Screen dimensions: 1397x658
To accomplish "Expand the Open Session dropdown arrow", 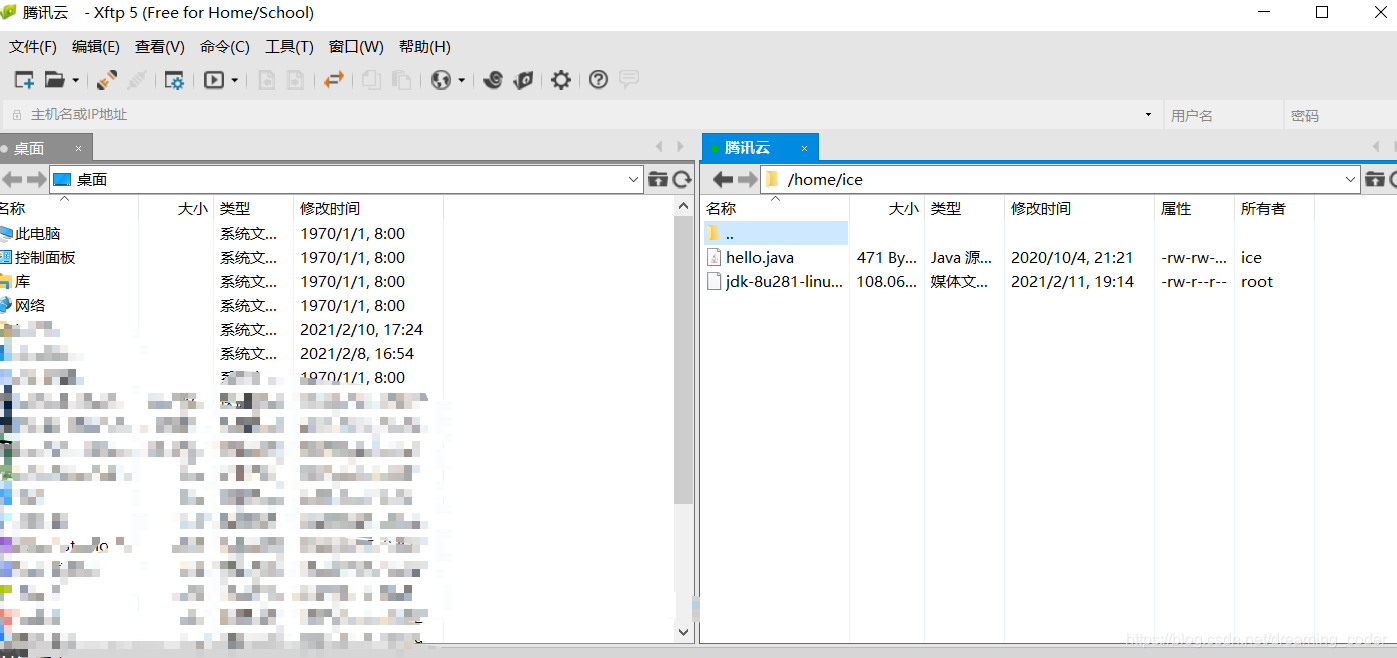I will (x=75, y=81).
